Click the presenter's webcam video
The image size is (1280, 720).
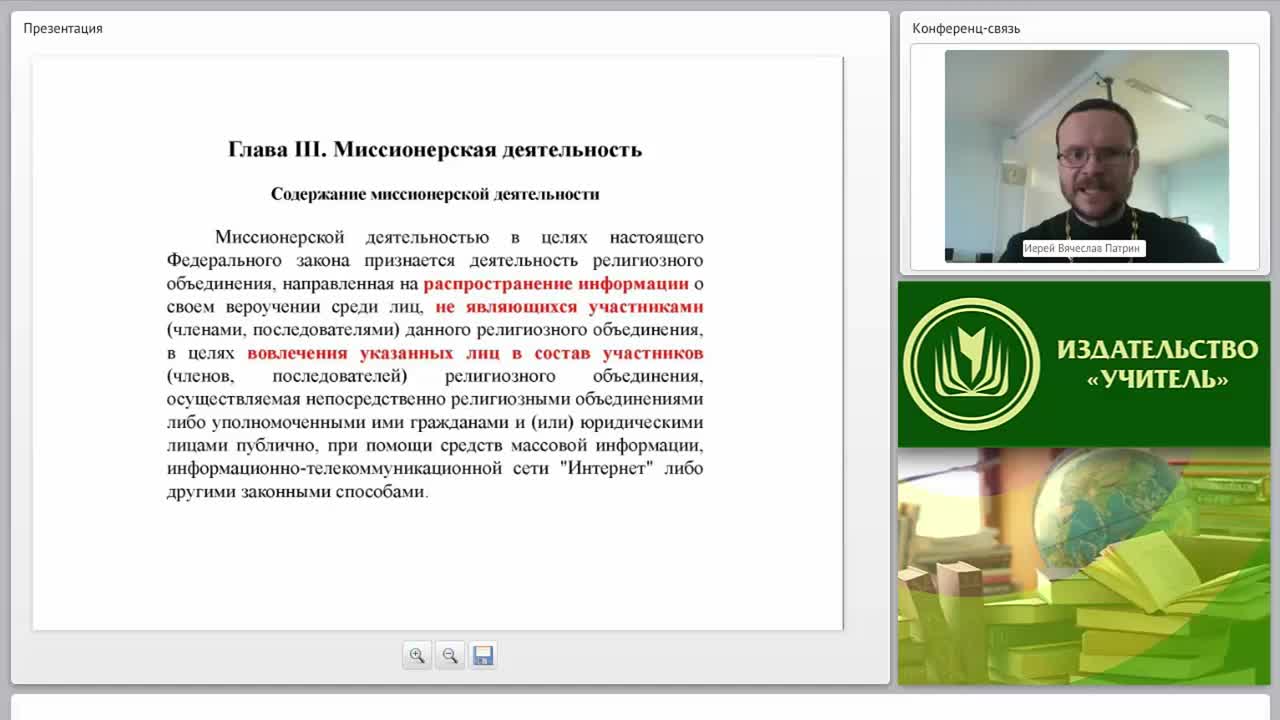[x=1086, y=156]
